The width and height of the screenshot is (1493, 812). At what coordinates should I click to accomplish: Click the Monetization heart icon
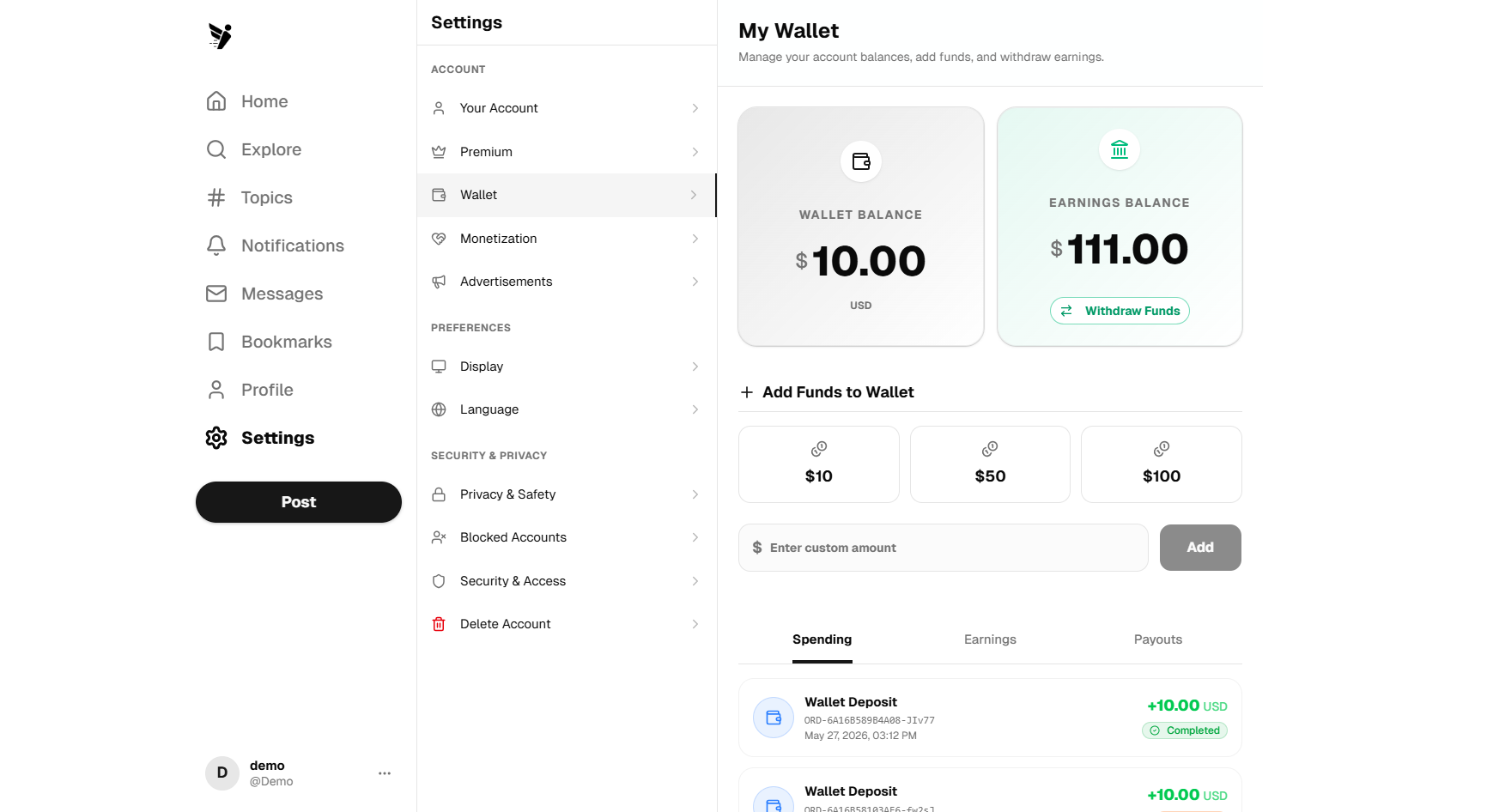click(x=439, y=239)
